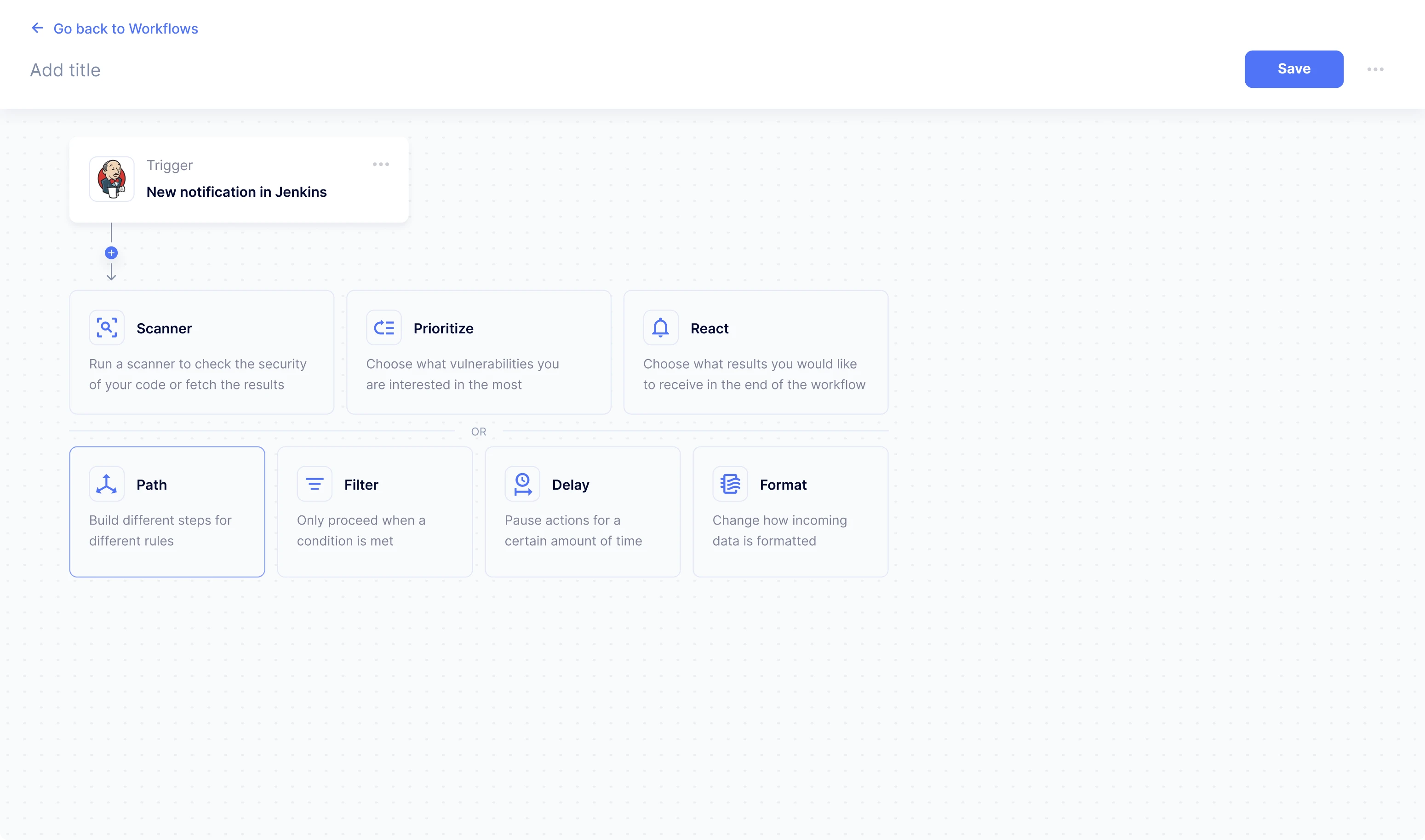1425x840 pixels.
Task: Open the Trigger card options menu
Action: 381,164
